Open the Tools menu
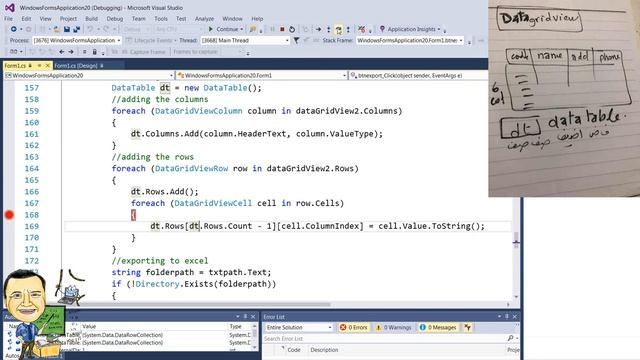Image resolution: width=640 pixels, height=360 pixels. coord(161,19)
